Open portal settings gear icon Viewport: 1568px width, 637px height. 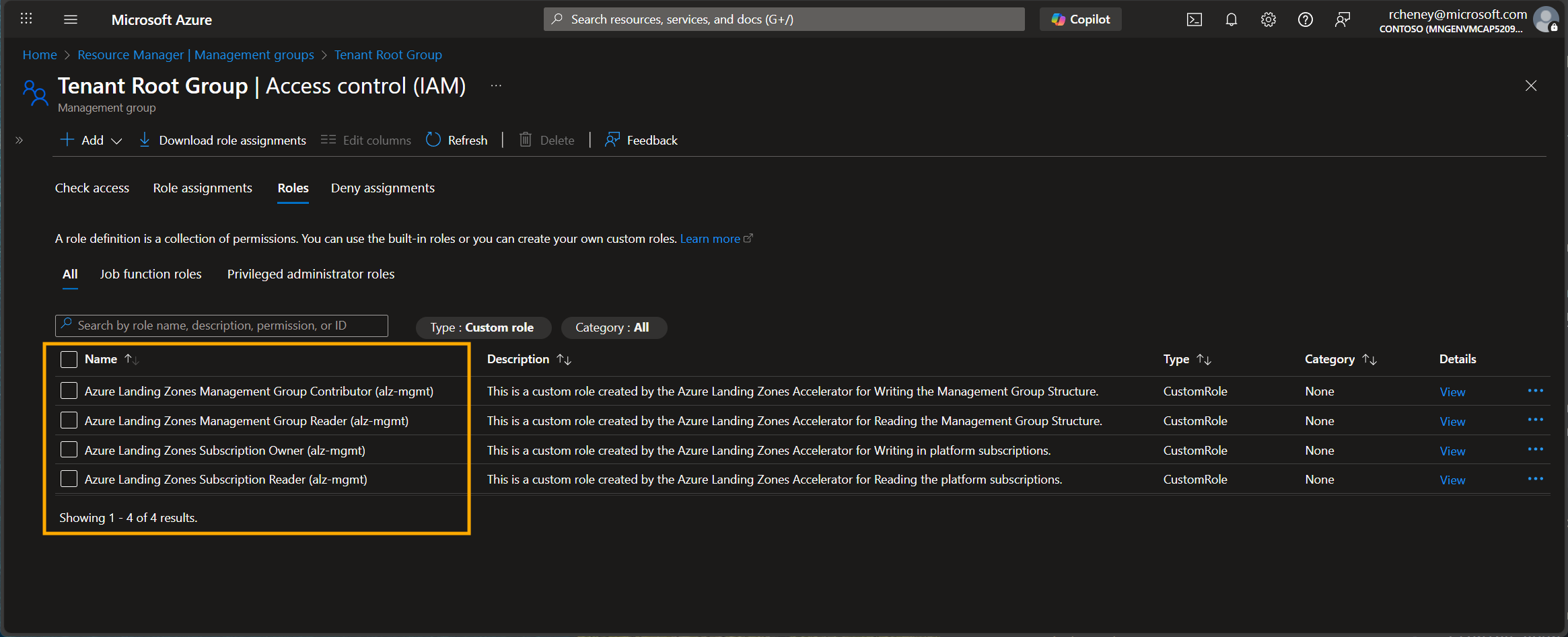(x=1268, y=20)
